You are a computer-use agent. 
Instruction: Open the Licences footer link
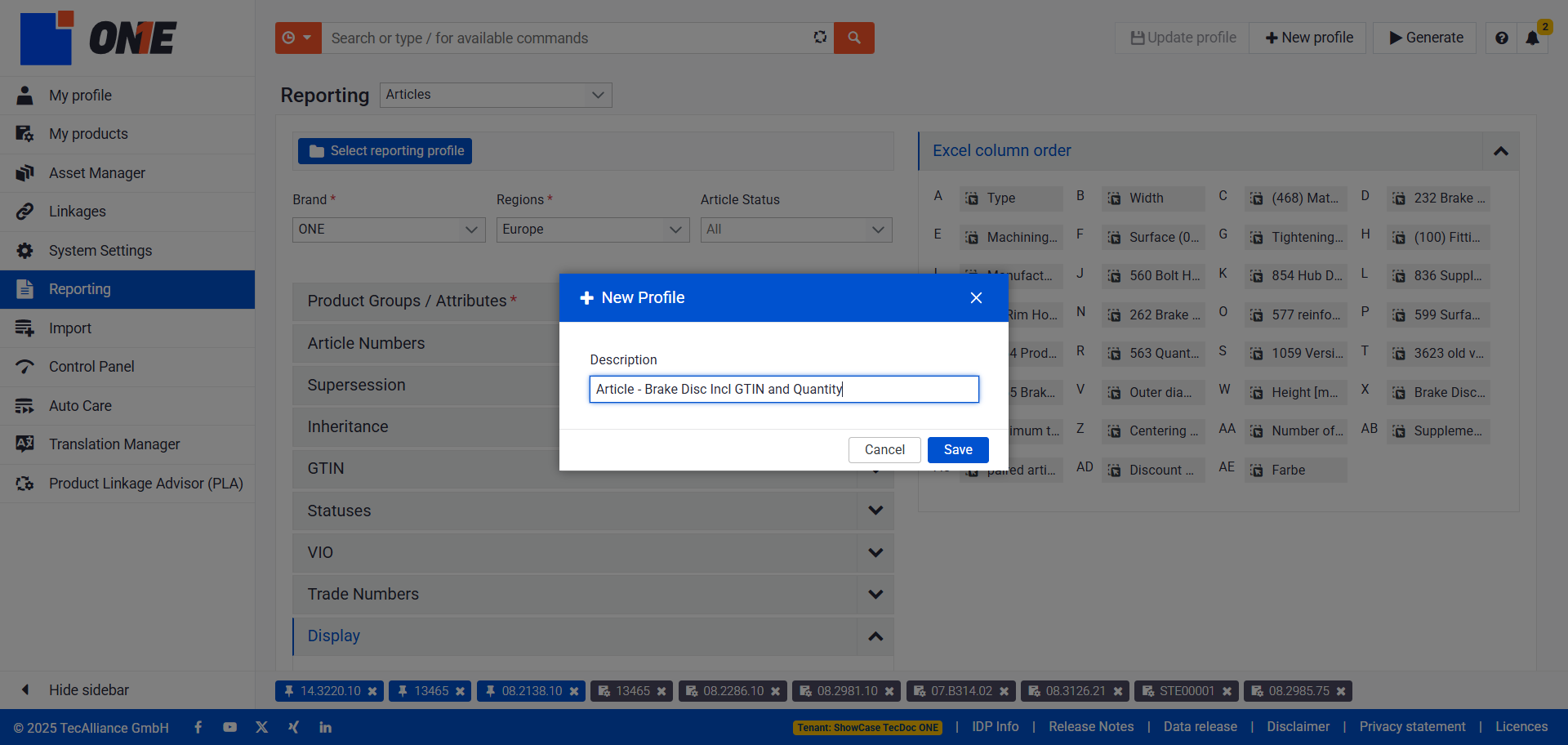click(1521, 727)
